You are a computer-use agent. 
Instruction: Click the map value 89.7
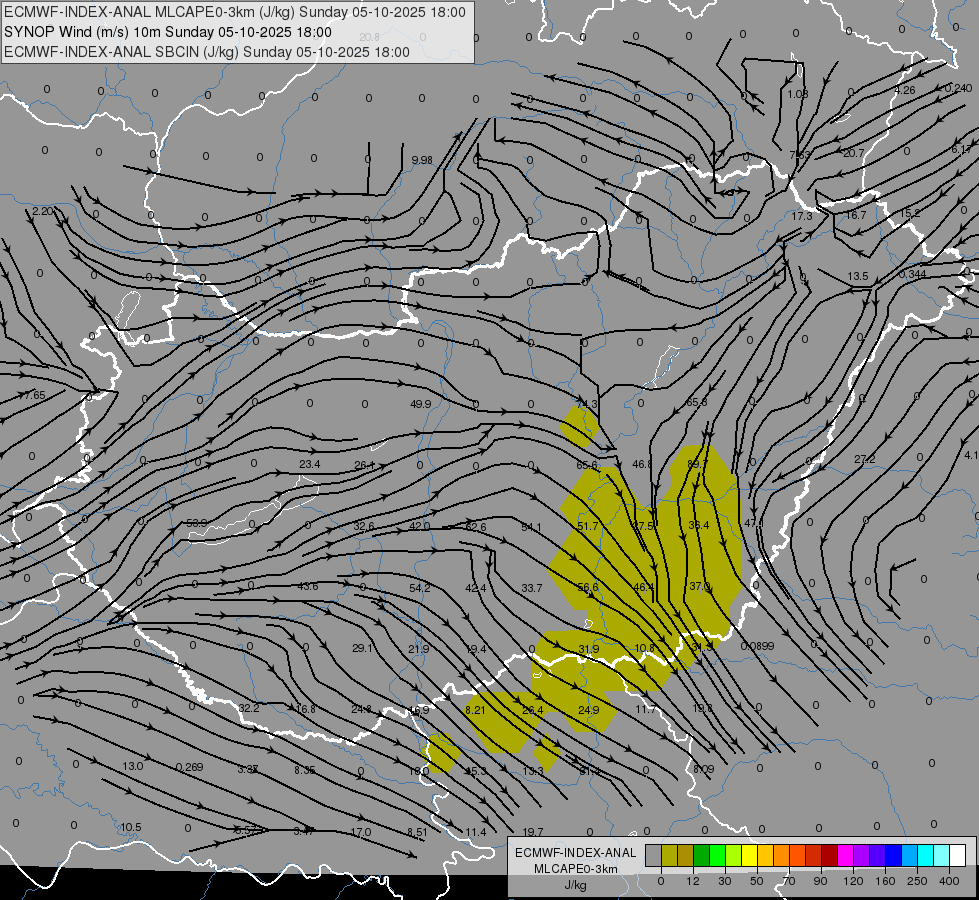(697, 464)
